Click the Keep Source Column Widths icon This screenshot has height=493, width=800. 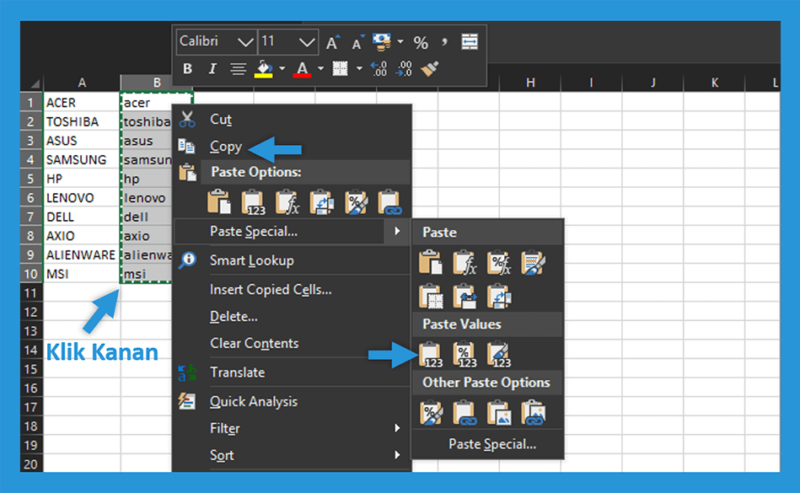point(465,297)
